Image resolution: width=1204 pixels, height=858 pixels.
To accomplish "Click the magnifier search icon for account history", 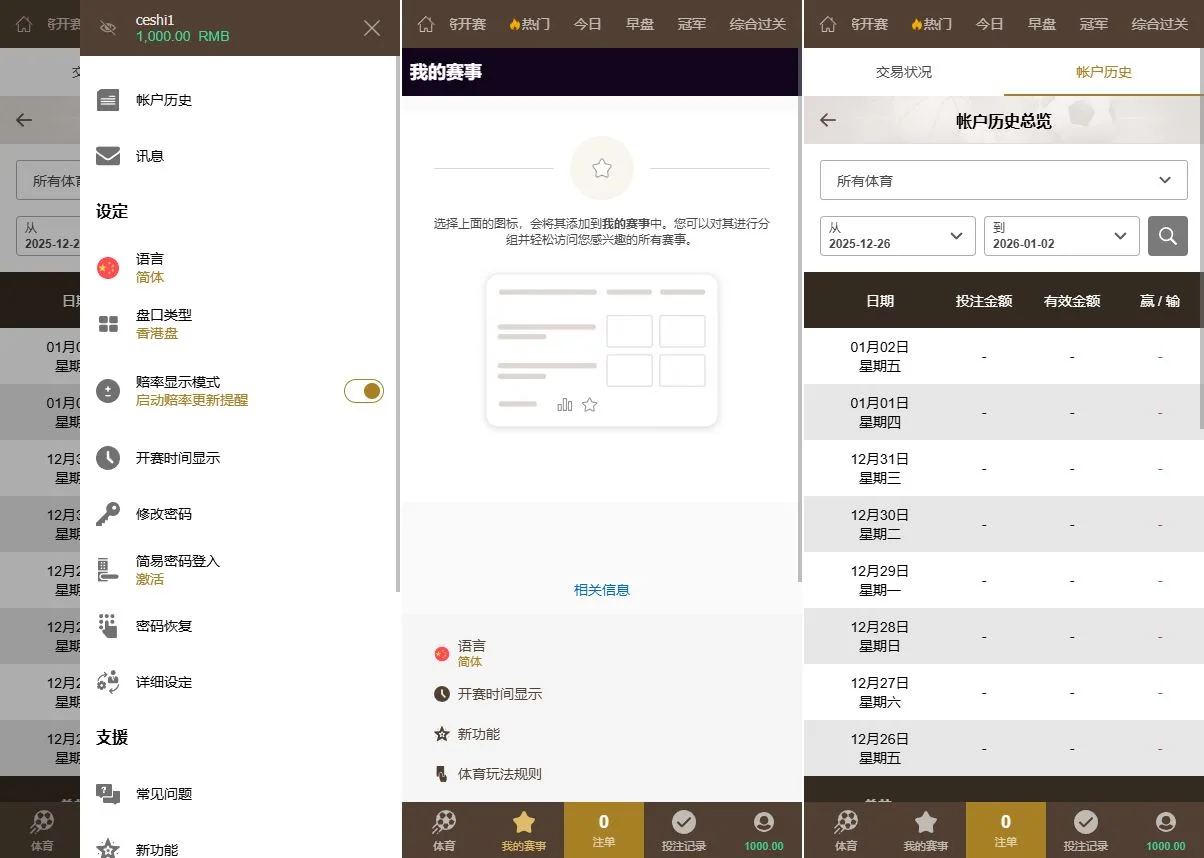I will tap(1167, 236).
